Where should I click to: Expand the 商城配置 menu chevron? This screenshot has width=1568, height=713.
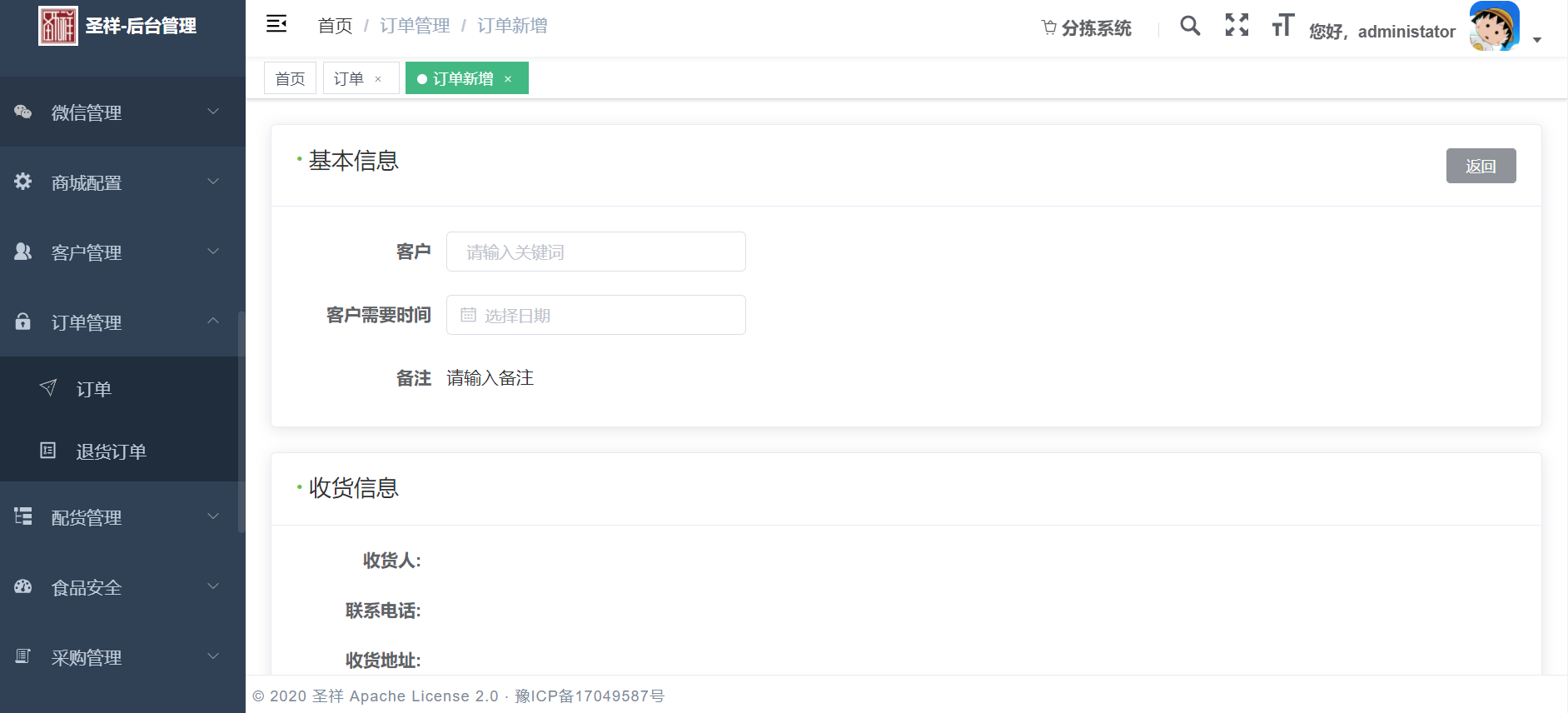[x=213, y=182]
